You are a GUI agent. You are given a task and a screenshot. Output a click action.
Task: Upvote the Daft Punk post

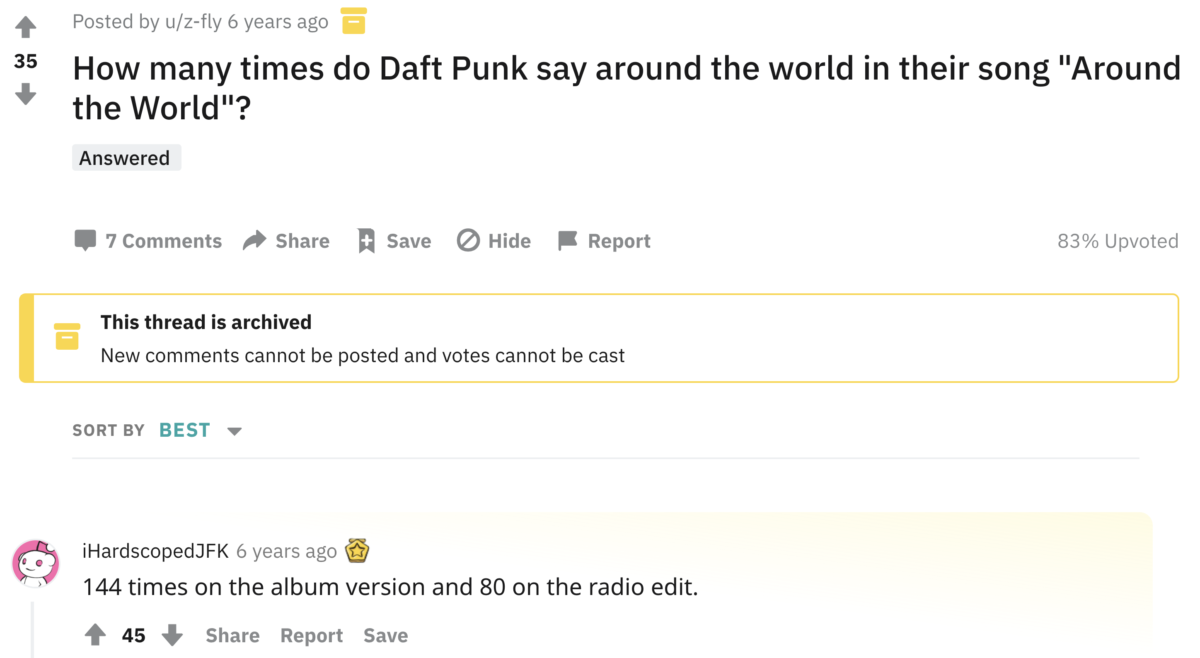pyautogui.click(x=25, y=27)
